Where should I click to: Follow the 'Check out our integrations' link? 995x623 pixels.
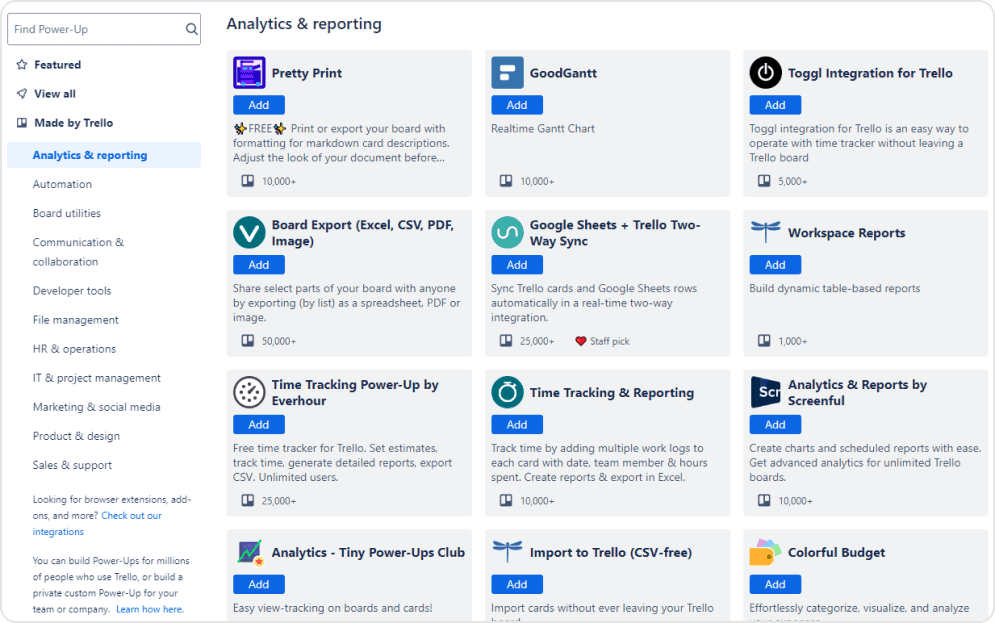(x=131, y=516)
